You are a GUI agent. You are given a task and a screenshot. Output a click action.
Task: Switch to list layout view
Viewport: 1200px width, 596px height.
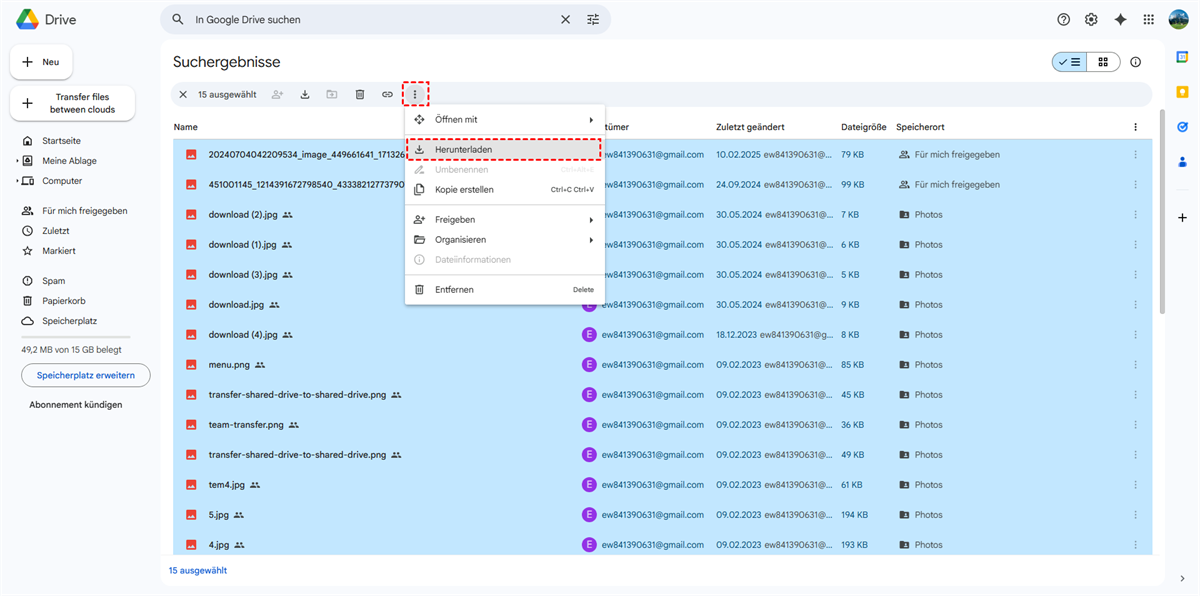1069,62
